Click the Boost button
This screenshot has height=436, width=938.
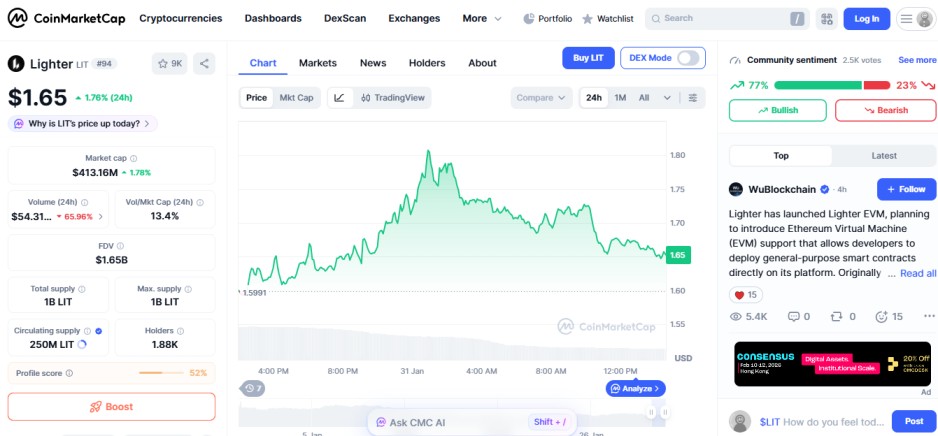pyautogui.click(x=111, y=407)
